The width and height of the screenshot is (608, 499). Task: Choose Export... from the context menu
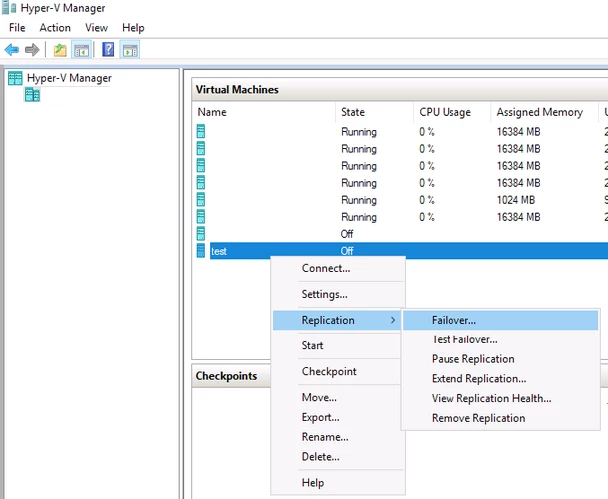(x=320, y=417)
